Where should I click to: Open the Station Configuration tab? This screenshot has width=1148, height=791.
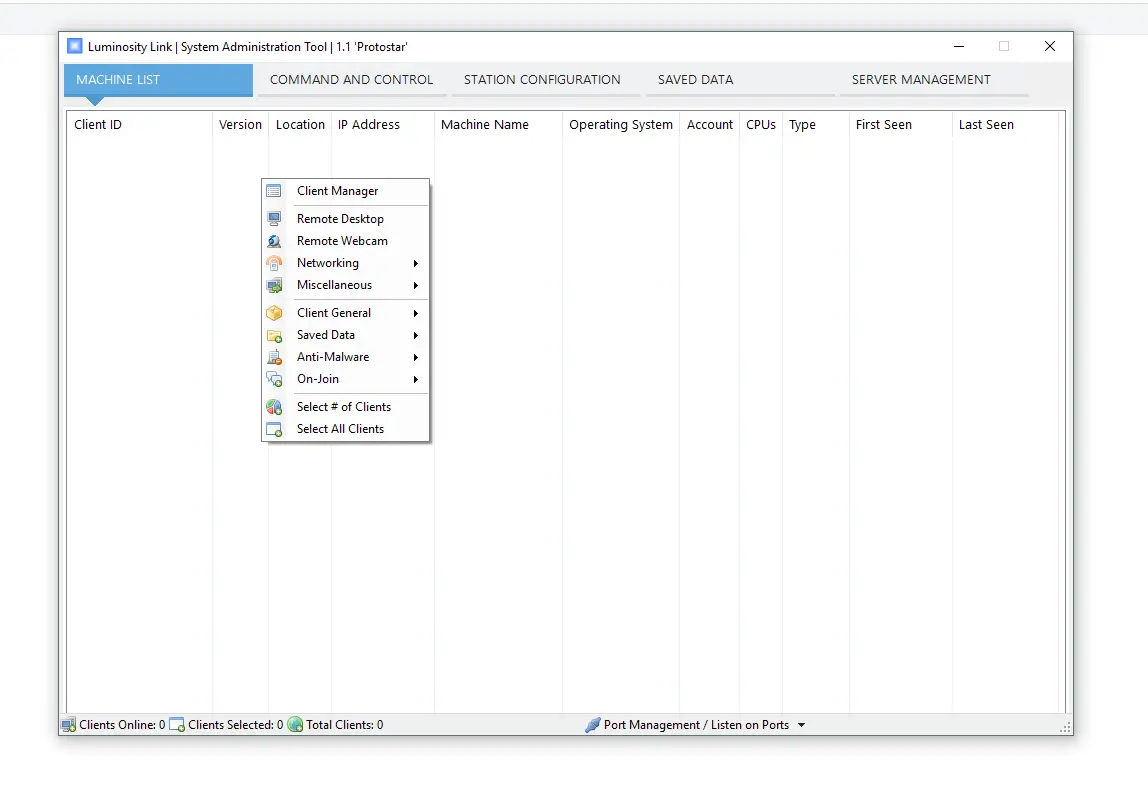click(x=542, y=80)
